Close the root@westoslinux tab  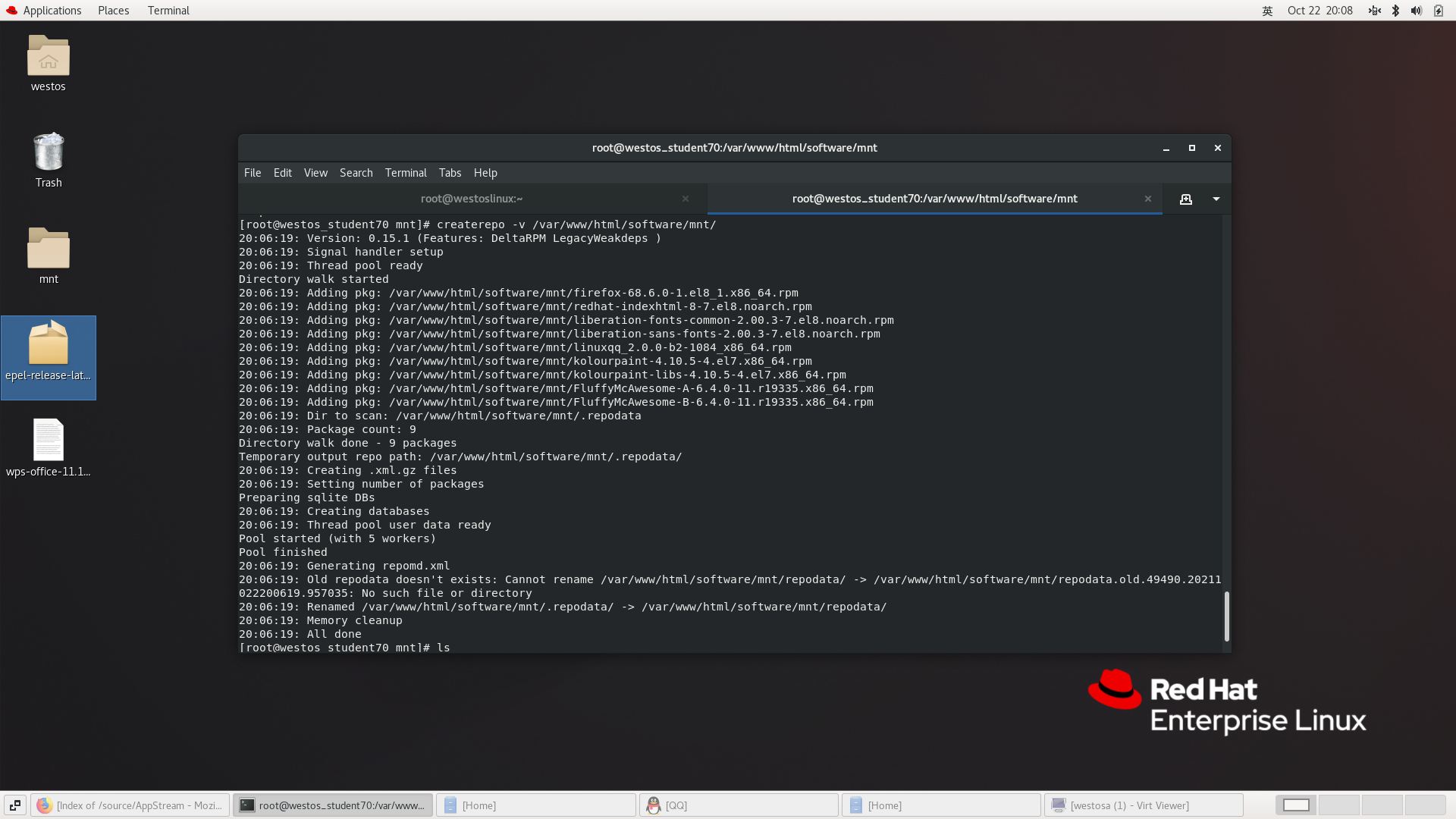[686, 199]
